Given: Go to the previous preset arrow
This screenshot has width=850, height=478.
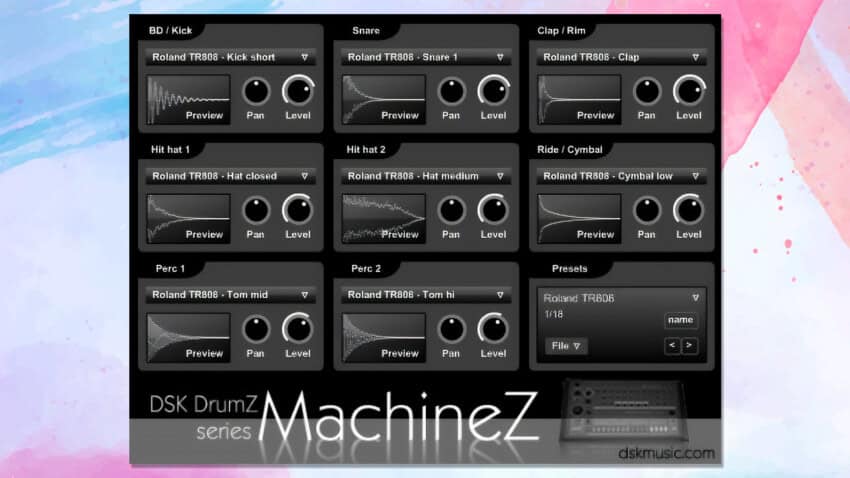Looking at the screenshot, I should click(672, 345).
